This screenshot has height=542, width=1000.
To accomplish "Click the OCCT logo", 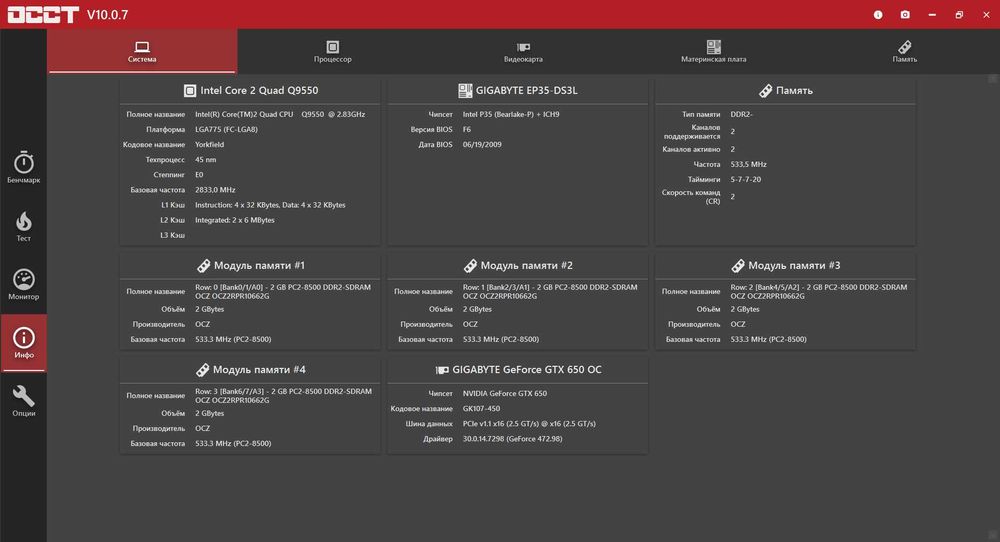I will click(43, 15).
